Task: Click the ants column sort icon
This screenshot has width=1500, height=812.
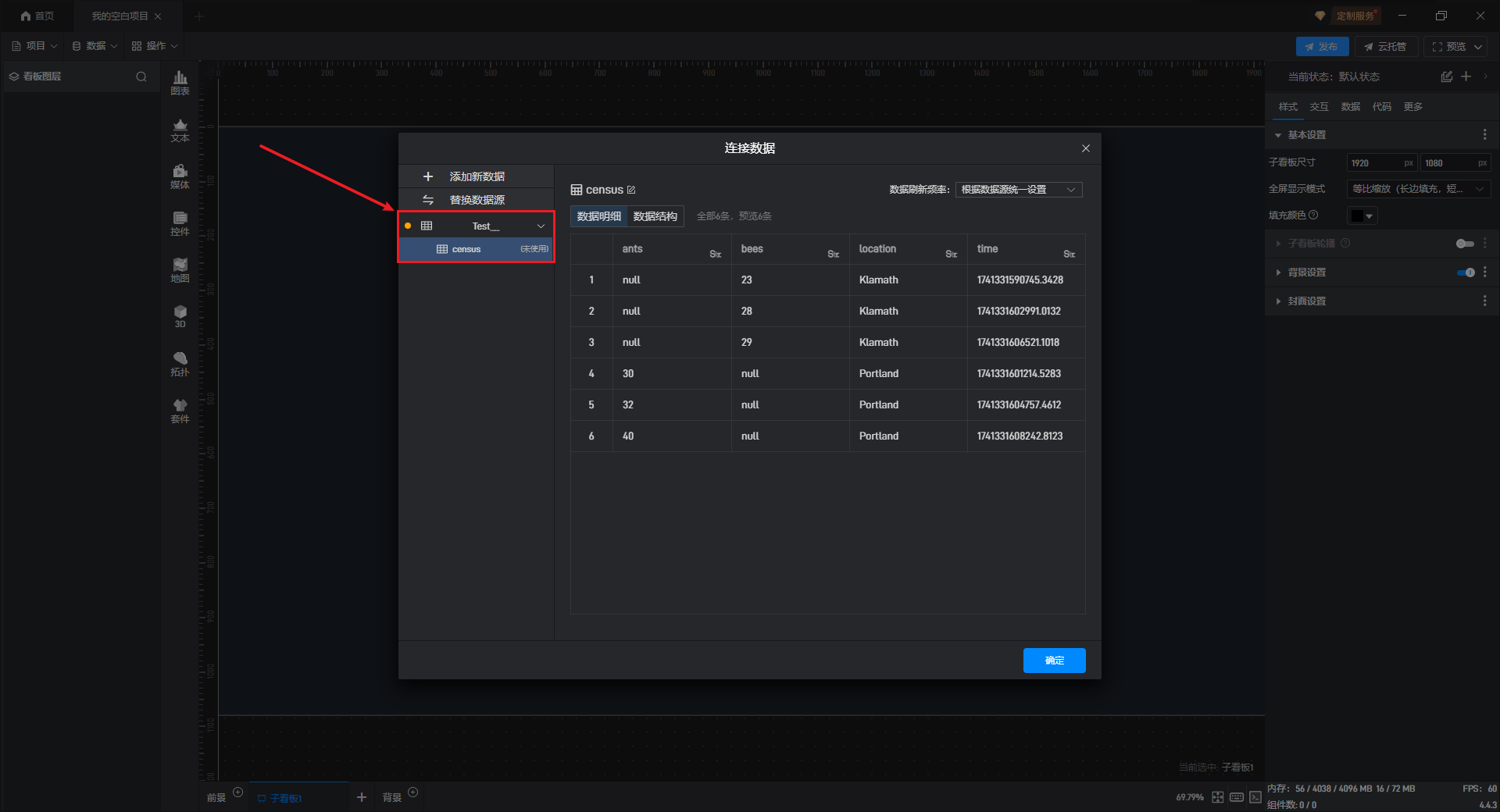Action: tap(715, 254)
